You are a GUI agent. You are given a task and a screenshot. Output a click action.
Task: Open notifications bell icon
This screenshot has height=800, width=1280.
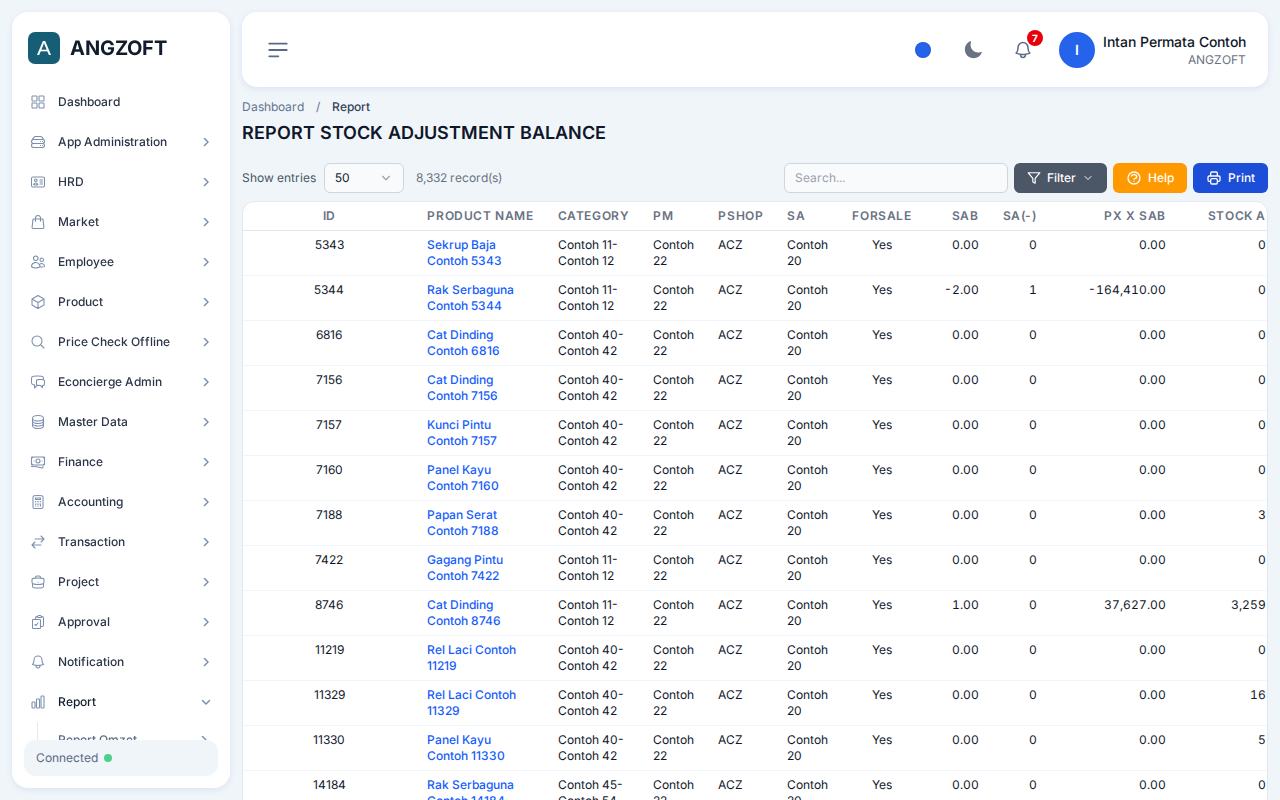(x=1023, y=50)
